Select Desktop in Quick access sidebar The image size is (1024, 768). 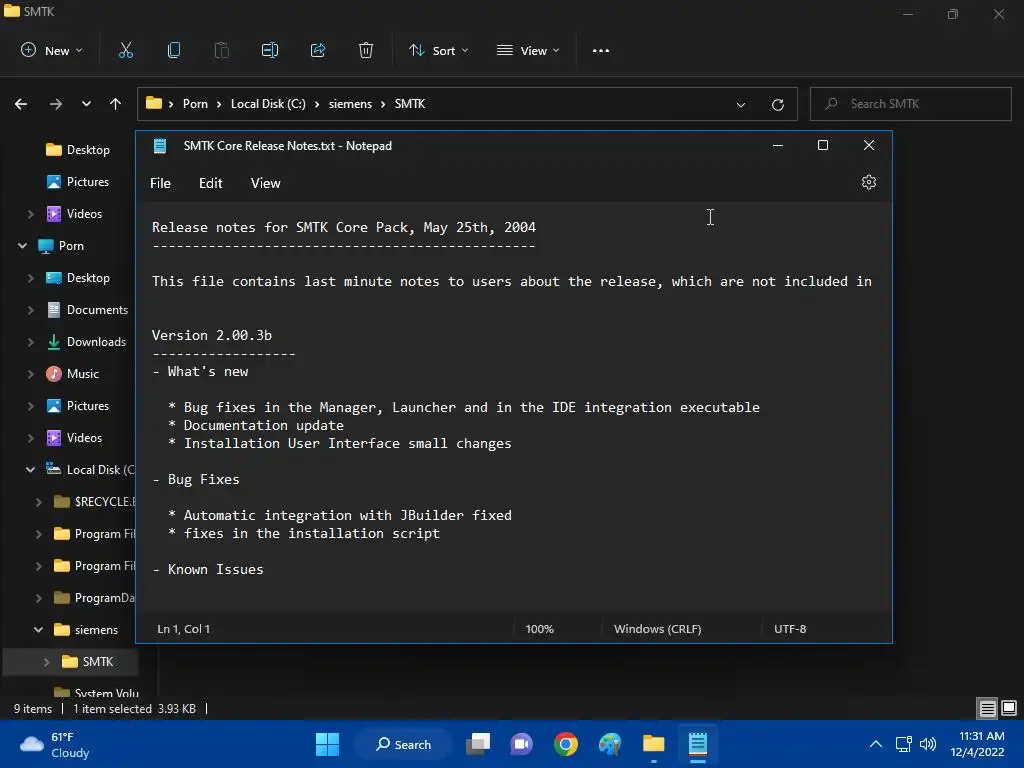click(x=77, y=150)
